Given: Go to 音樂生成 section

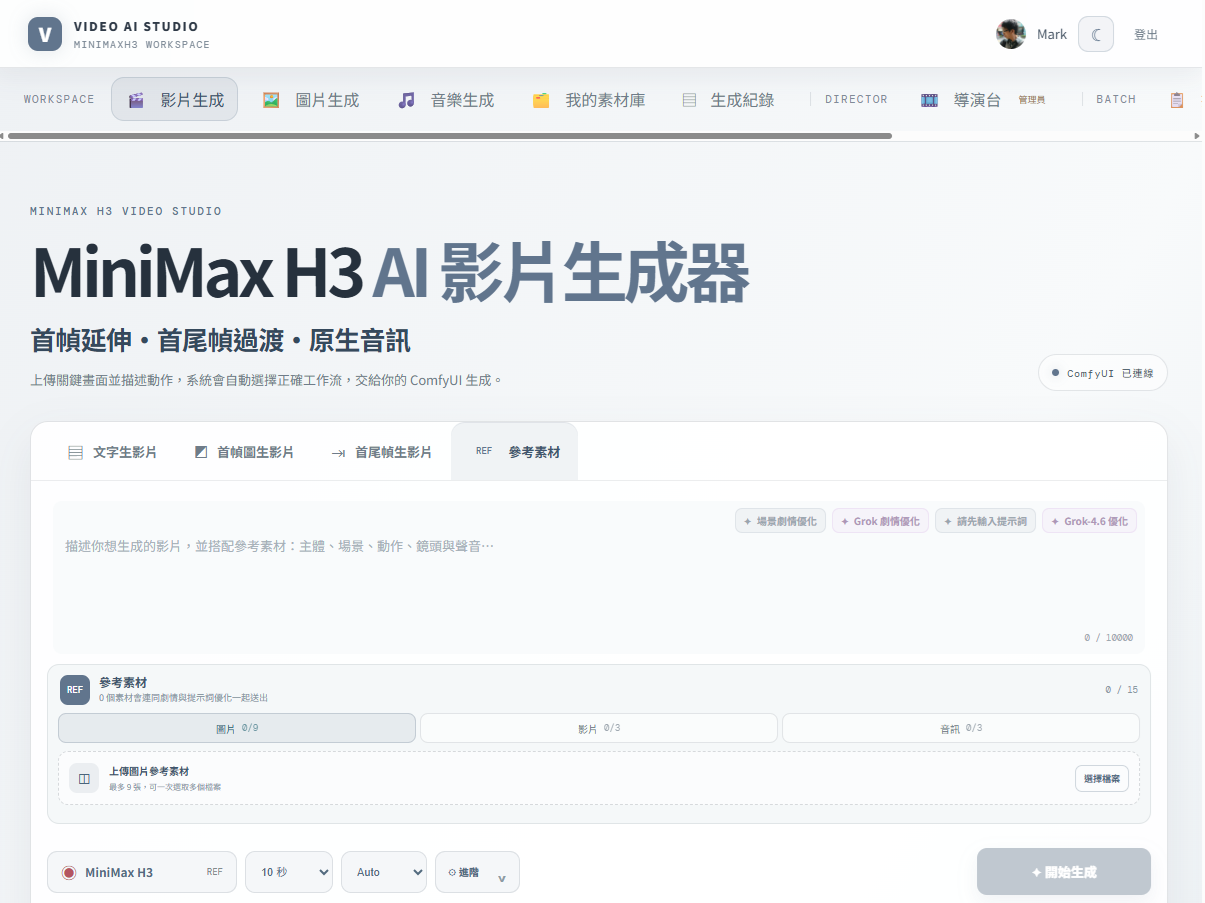Looking at the screenshot, I should (446, 99).
